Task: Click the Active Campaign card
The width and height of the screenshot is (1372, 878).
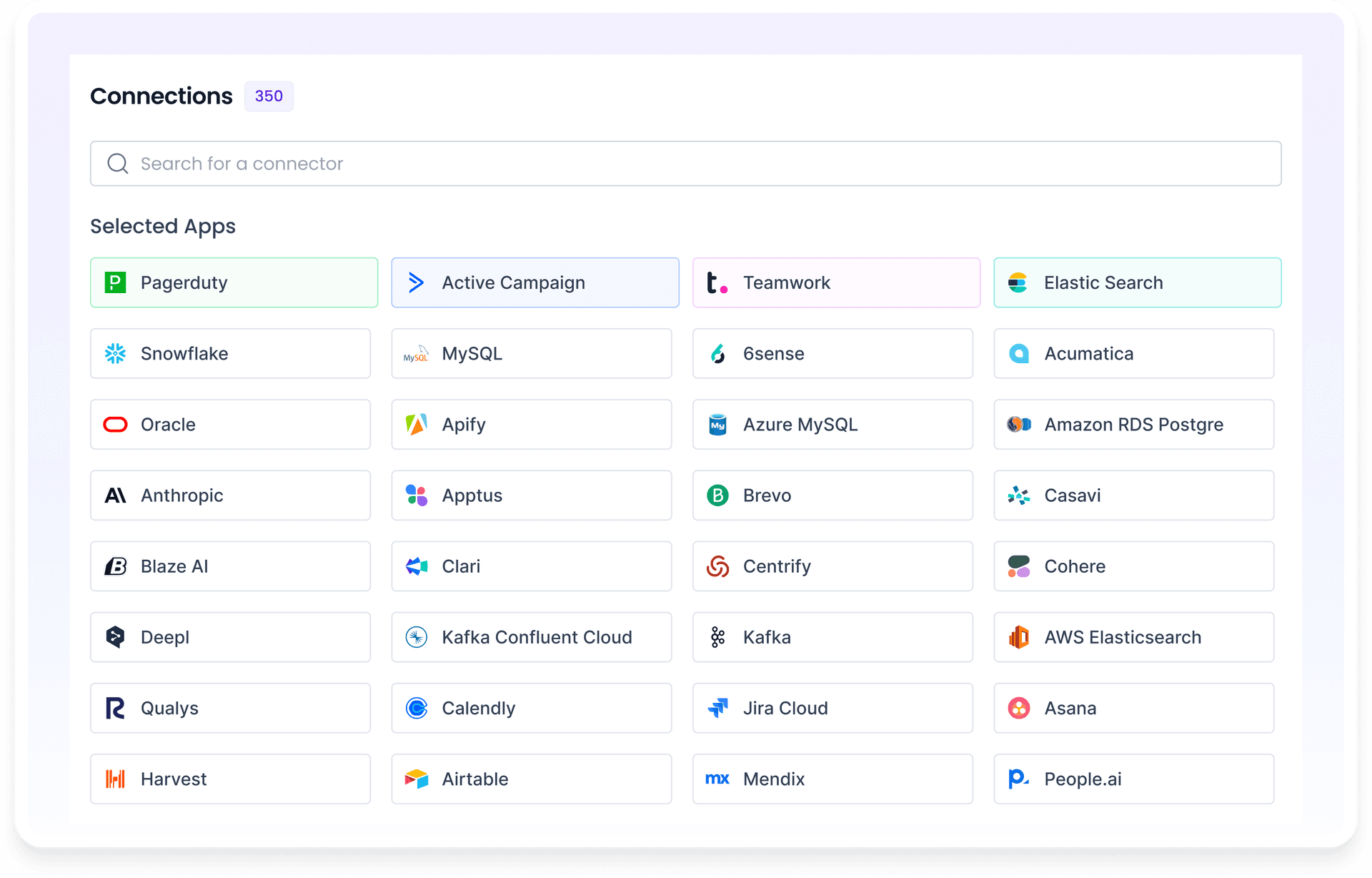Action: click(x=535, y=282)
